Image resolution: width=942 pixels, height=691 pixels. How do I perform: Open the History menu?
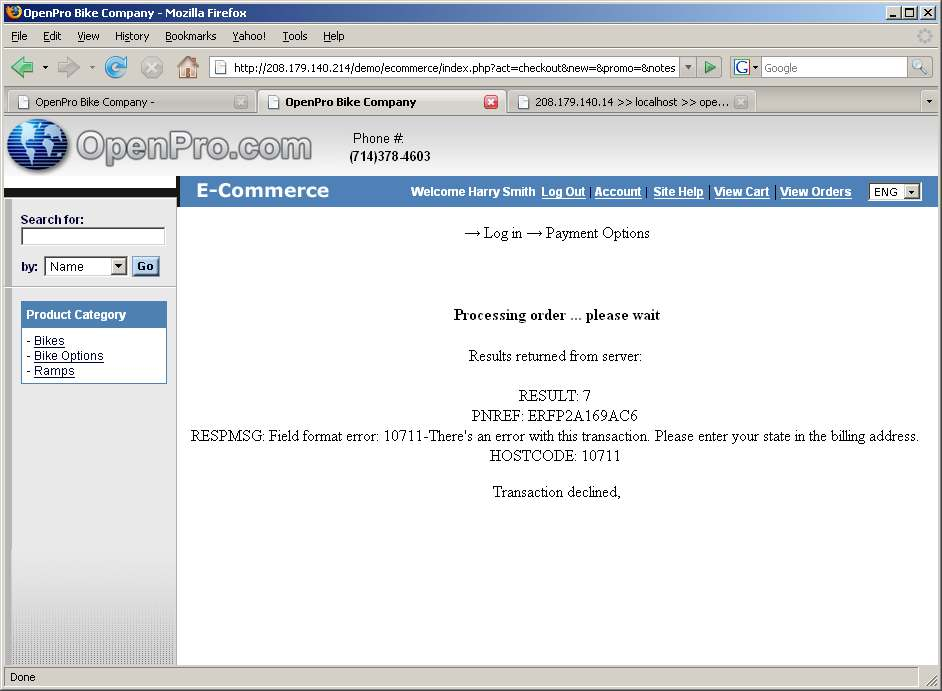[131, 36]
